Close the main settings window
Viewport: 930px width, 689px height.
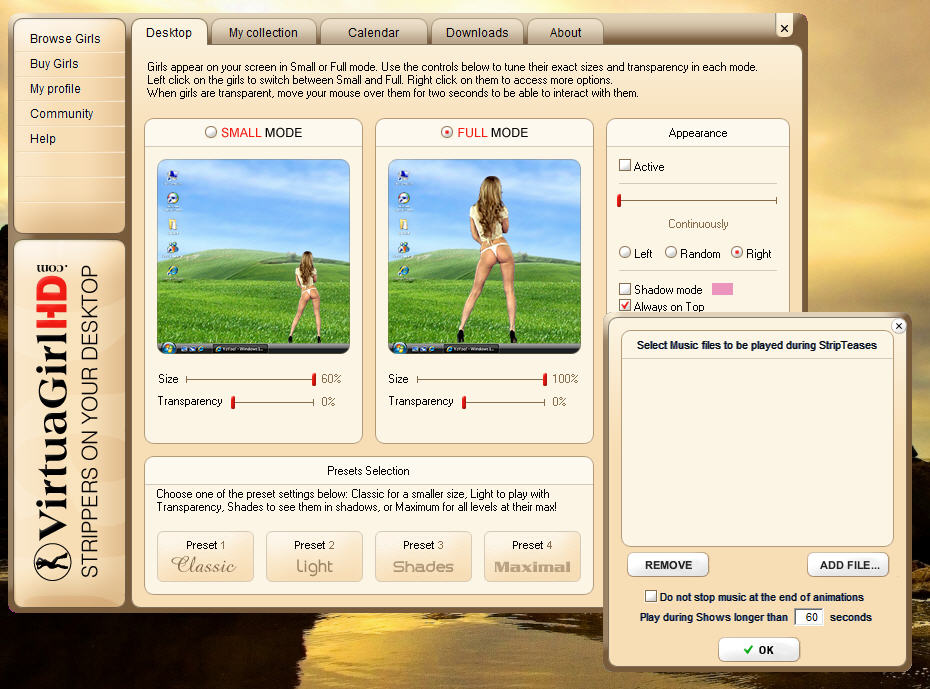click(x=784, y=29)
